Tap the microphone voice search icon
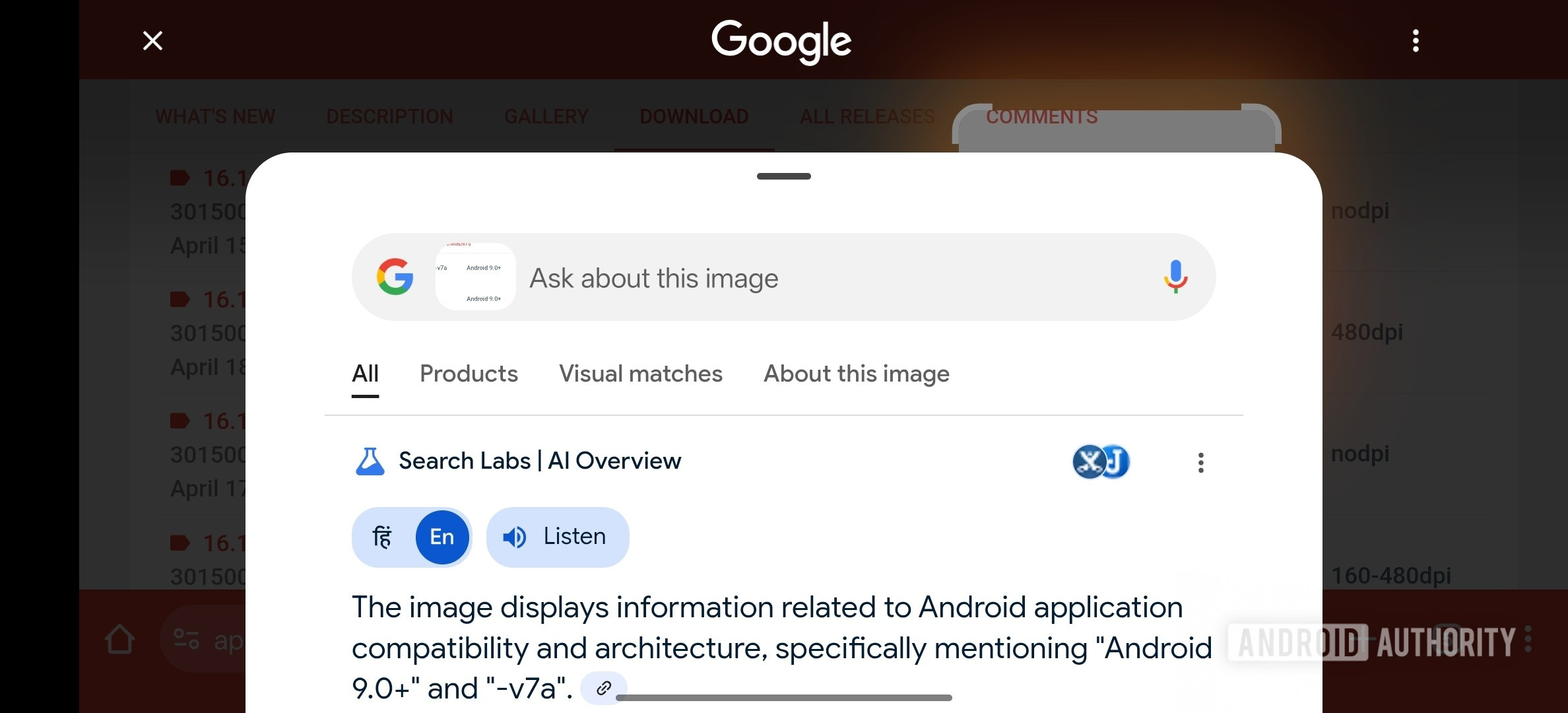This screenshot has height=713, width=1568. click(1175, 277)
